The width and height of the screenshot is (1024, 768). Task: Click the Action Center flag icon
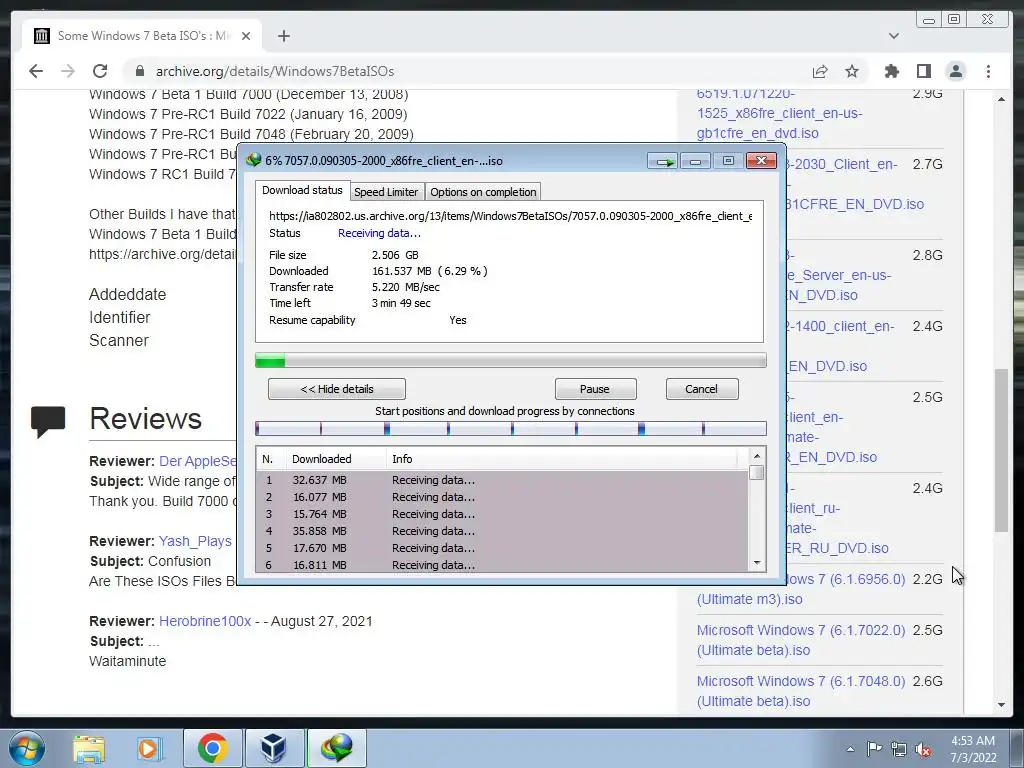click(874, 749)
